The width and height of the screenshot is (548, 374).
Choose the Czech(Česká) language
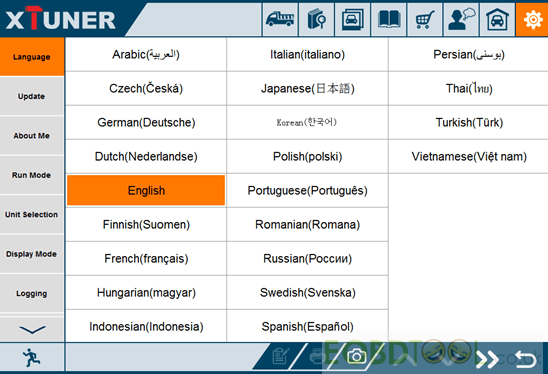[146, 88]
